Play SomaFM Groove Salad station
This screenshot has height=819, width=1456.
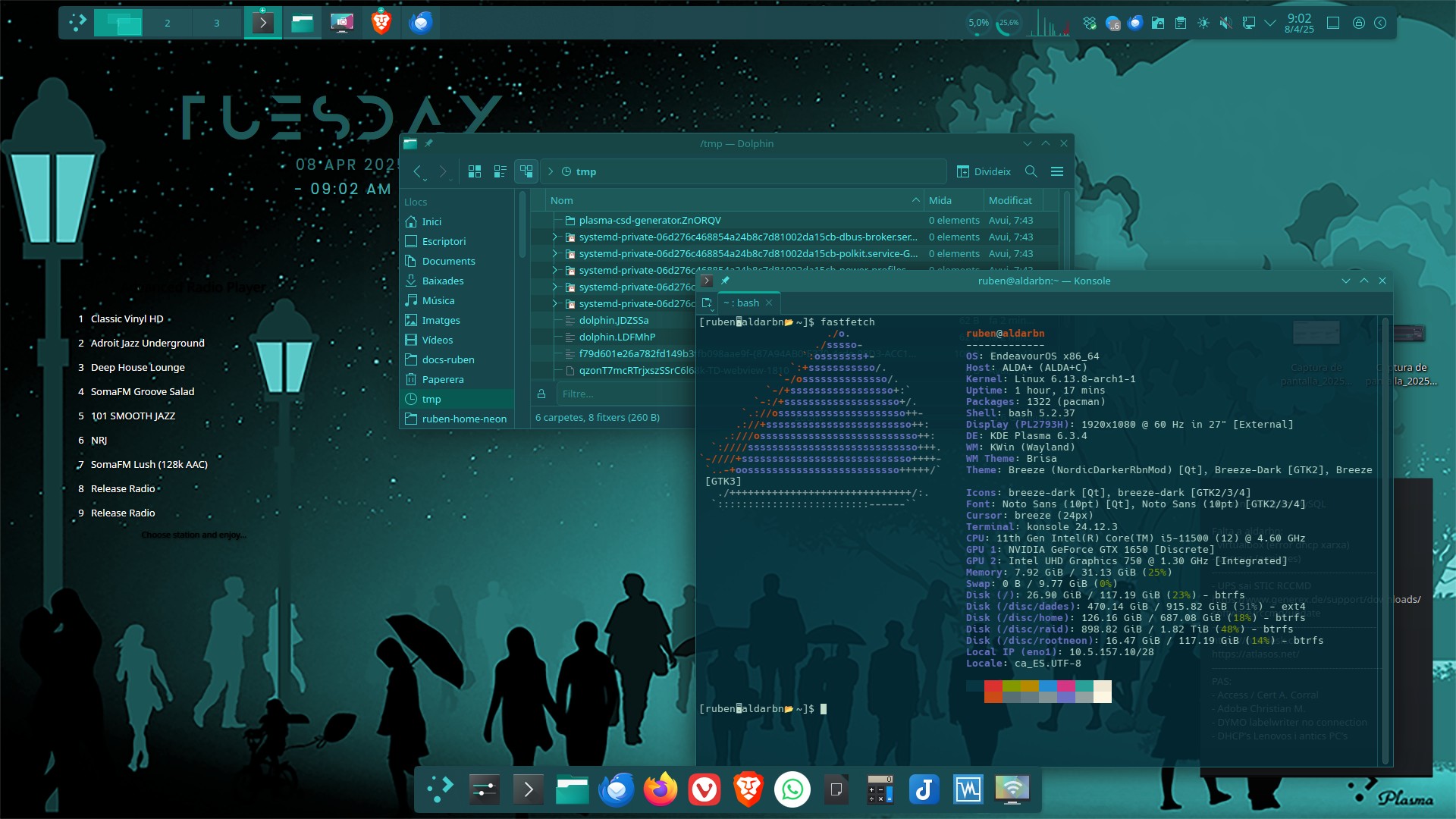click(143, 391)
